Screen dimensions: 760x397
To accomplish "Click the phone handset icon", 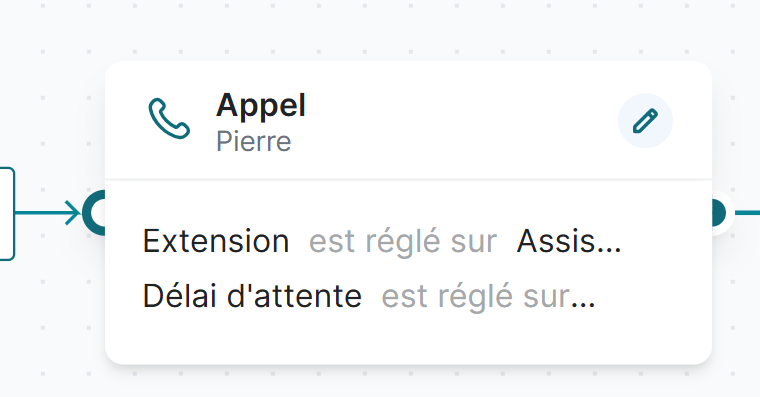I will (169, 119).
